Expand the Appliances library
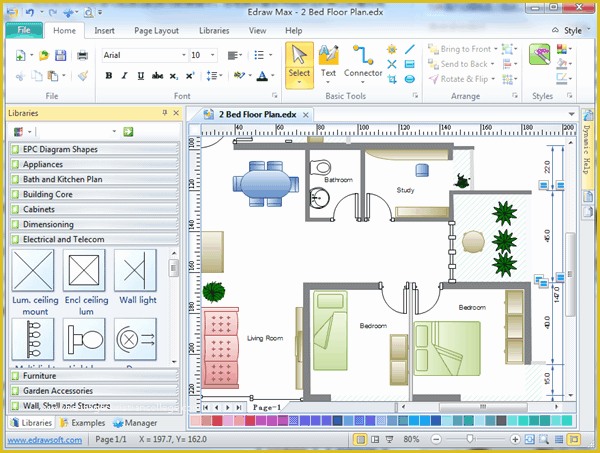 [94, 164]
